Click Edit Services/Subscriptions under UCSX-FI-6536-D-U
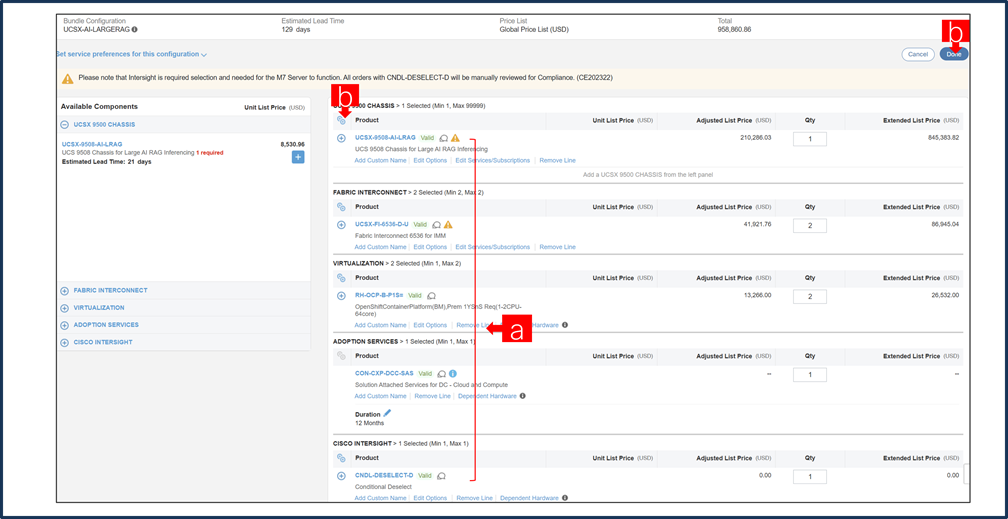This screenshot has height=519, width=1008. [x=493, y=247]
